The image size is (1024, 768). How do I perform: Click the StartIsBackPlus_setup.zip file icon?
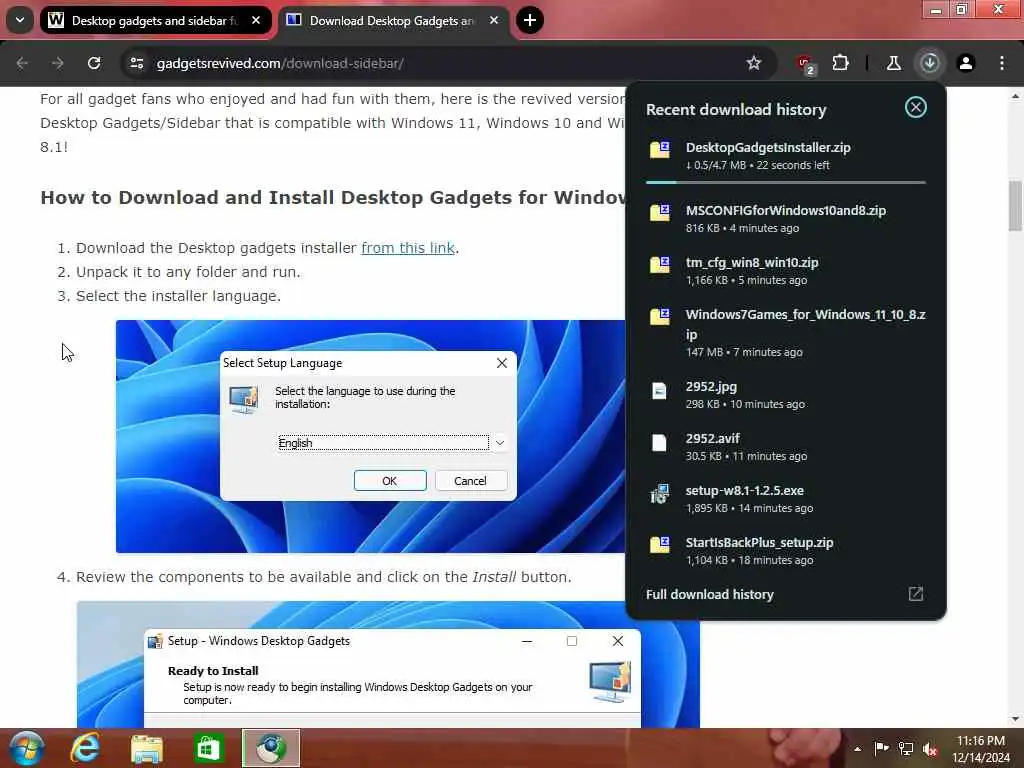[660, 545]
